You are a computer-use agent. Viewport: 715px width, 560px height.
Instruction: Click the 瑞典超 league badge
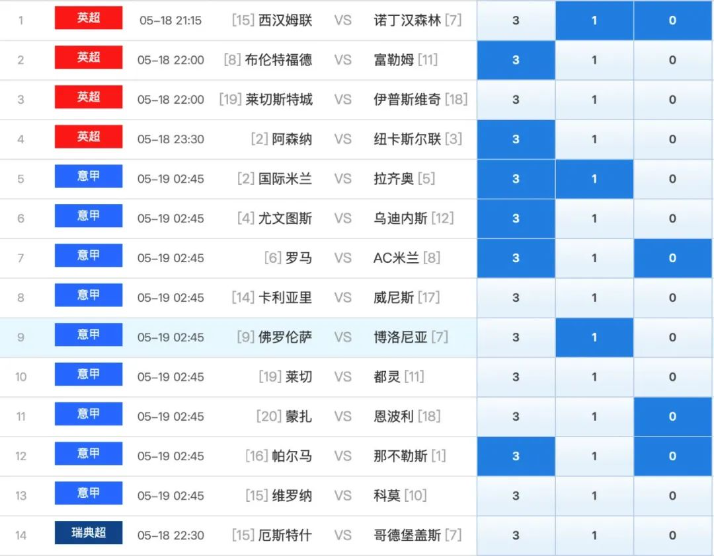point(88,533)
